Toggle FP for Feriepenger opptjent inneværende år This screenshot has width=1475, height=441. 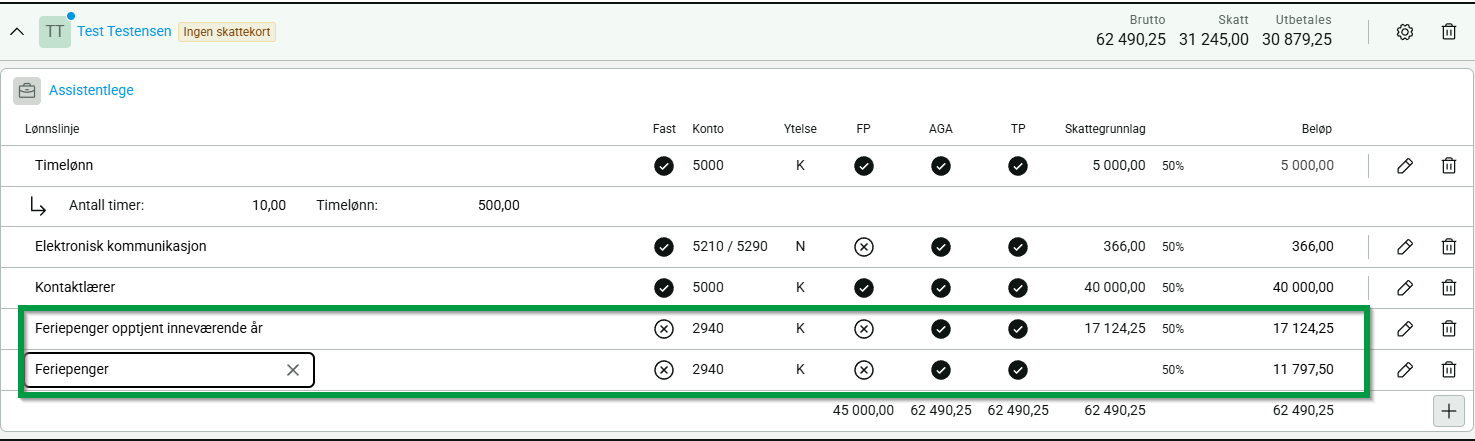[x=864, y=329]
